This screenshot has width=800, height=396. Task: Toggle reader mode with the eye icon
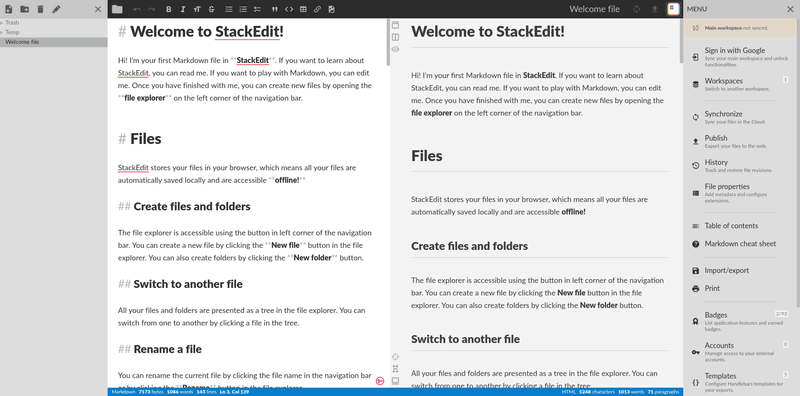click(x=395, y=50)
